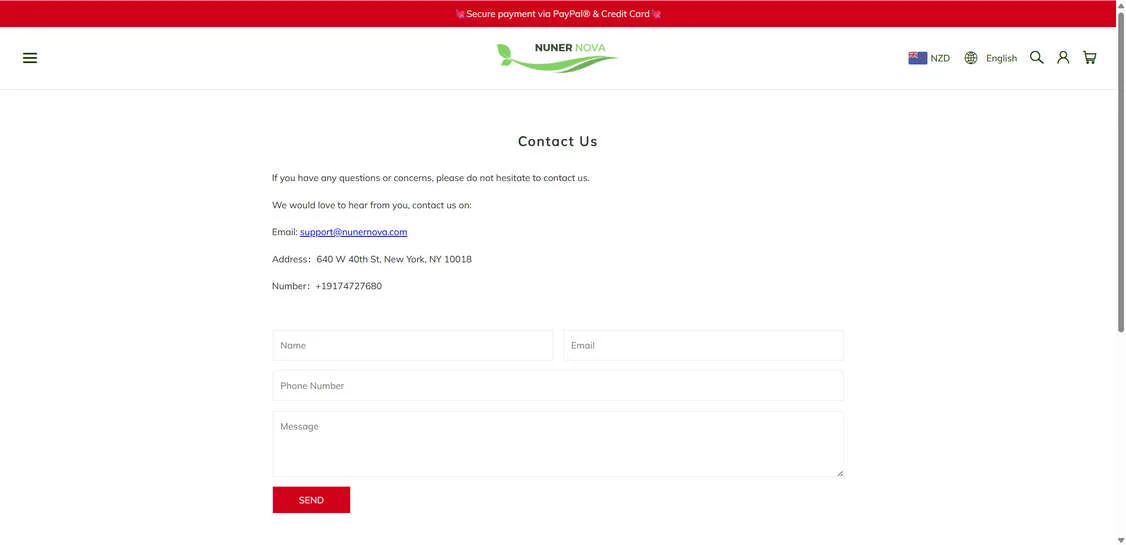Open the hamburger navigation menu
This screenshot has width=1126, height=545.
29,58
